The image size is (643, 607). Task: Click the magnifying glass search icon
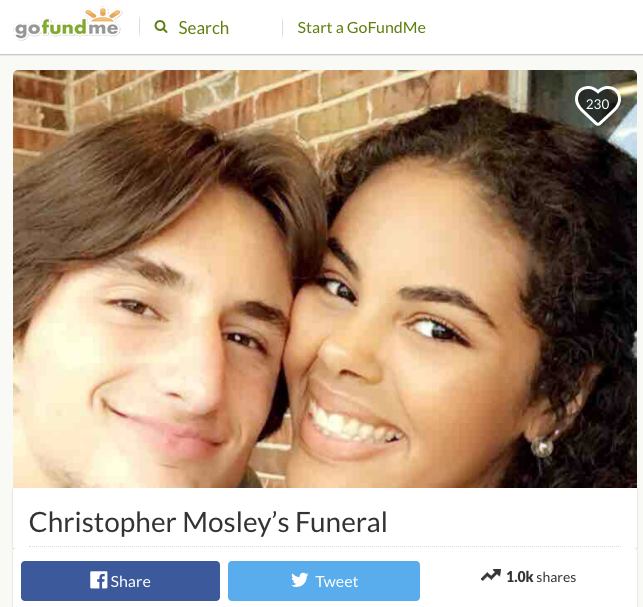[161, 27]
